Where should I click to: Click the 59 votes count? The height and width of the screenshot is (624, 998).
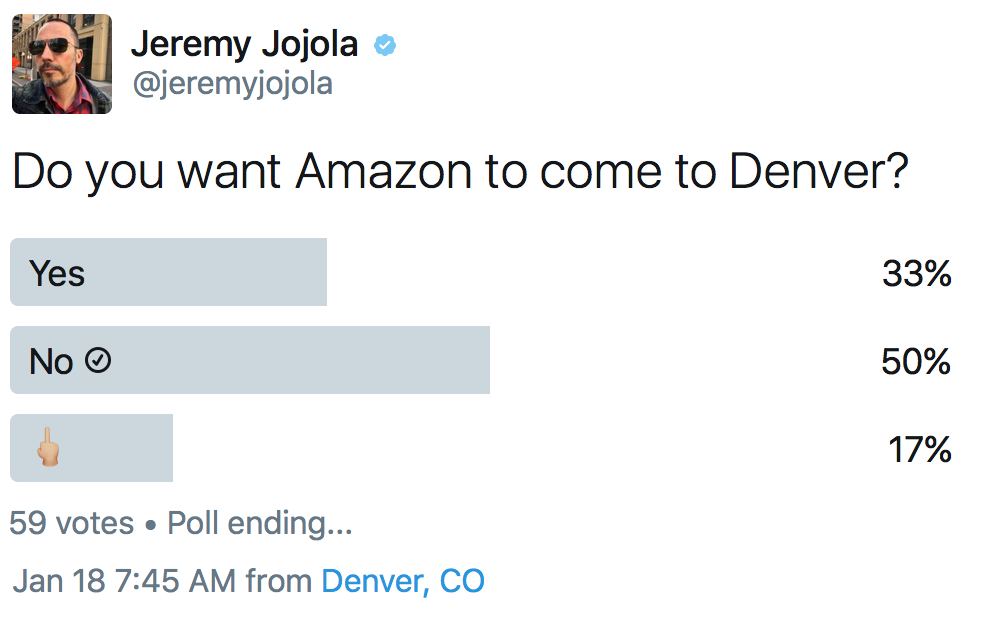71,523
